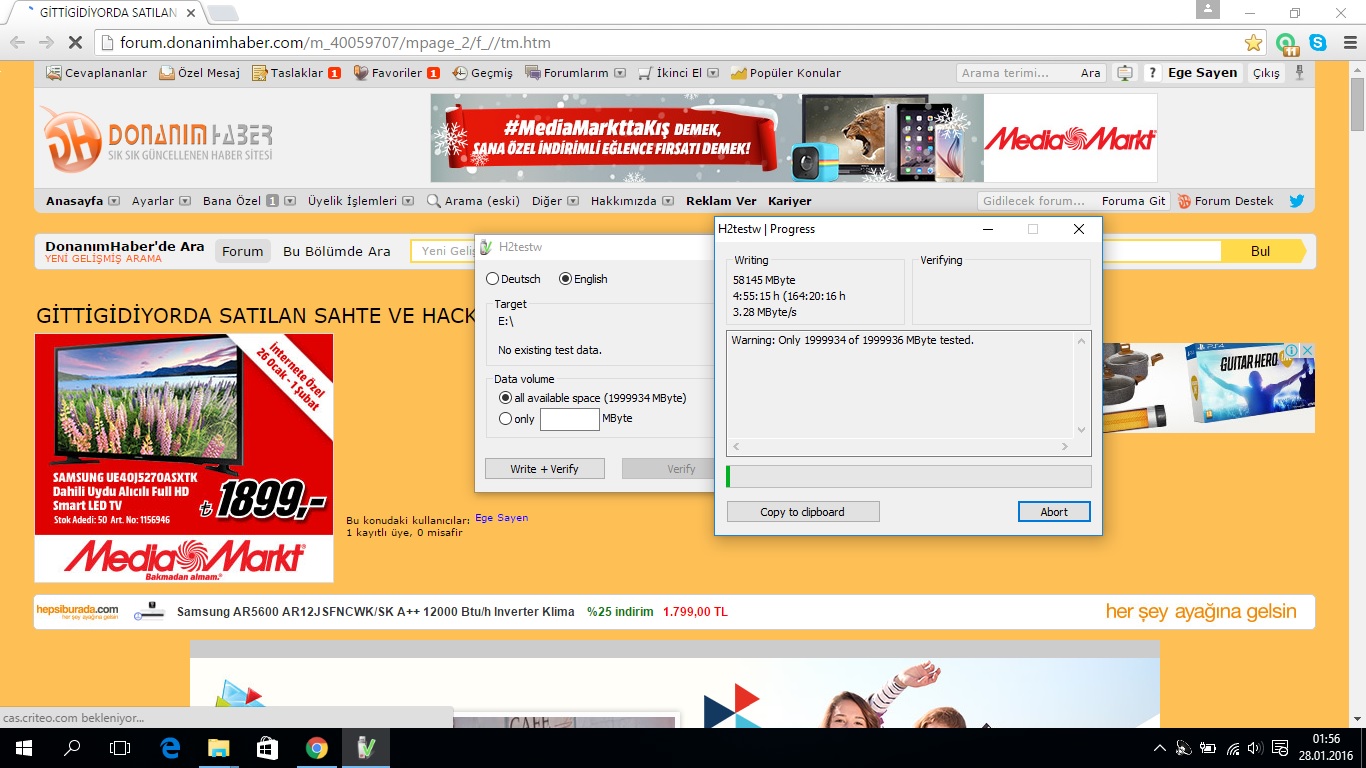1366x768 pixels.
Task: Close the AdChoices icon on Guitar Hero ad
Action: tap(1306, 351)
